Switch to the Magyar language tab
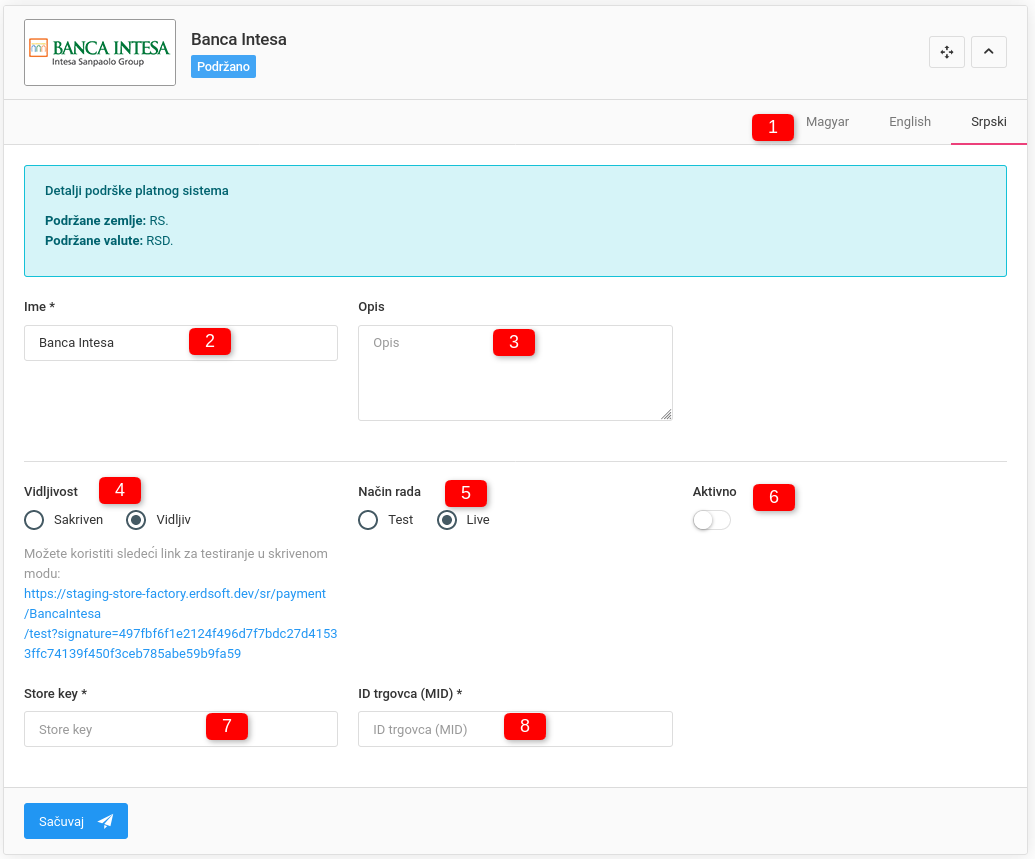Image resolution: width=1035 pixels, height=859 pixels. click(827, 122)
